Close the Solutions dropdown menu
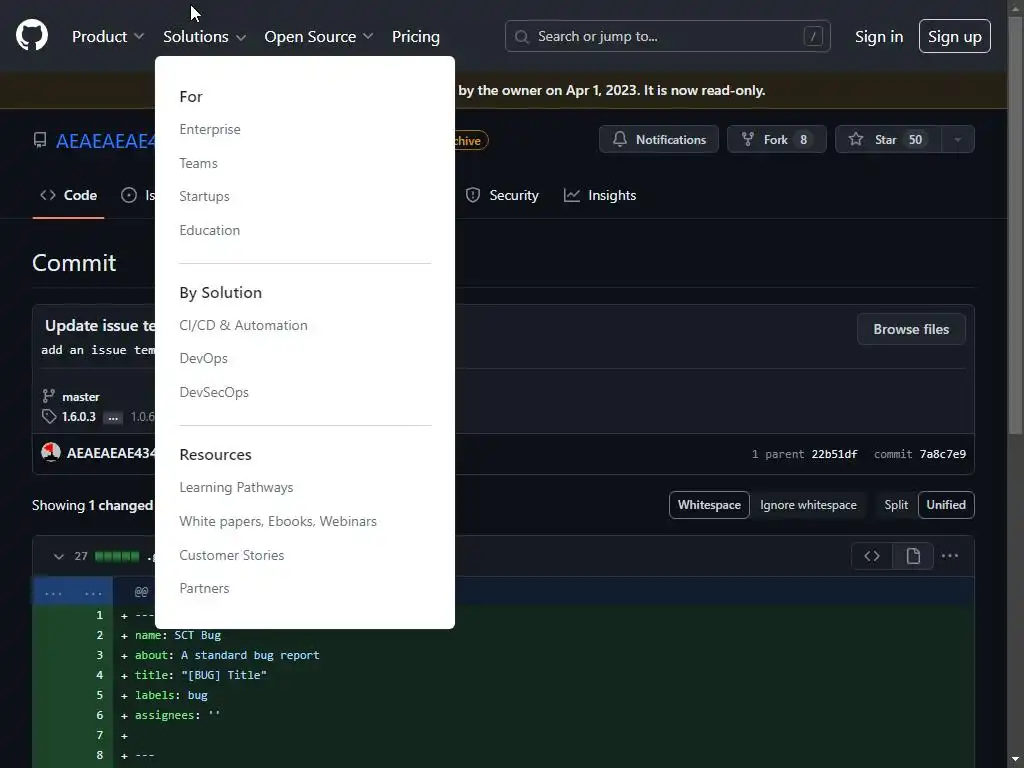This screenshot has width=1024, height=768. [x=204, y=37]
